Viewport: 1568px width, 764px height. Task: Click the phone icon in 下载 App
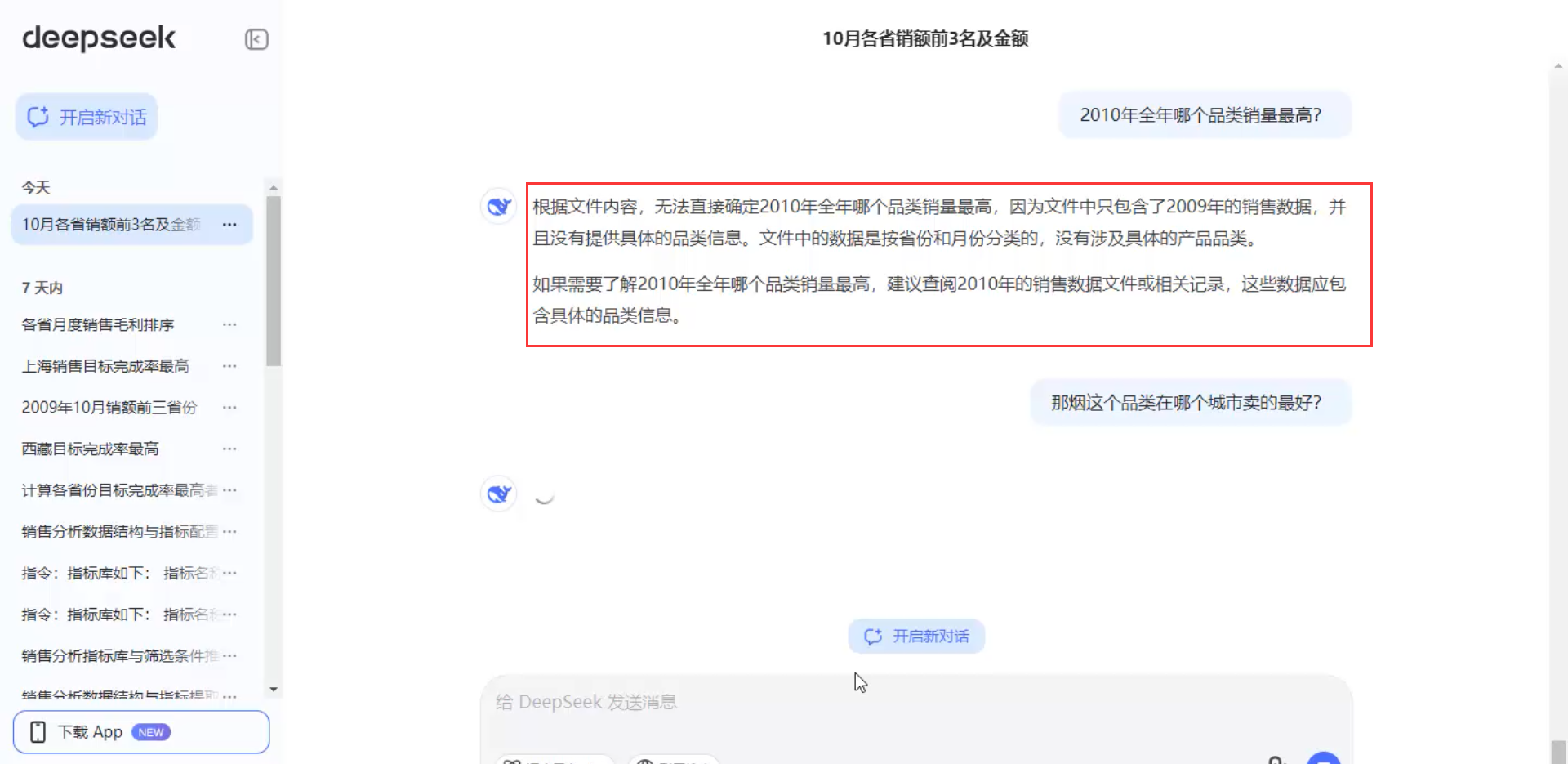pyautogui.click(x=38, y=732)
